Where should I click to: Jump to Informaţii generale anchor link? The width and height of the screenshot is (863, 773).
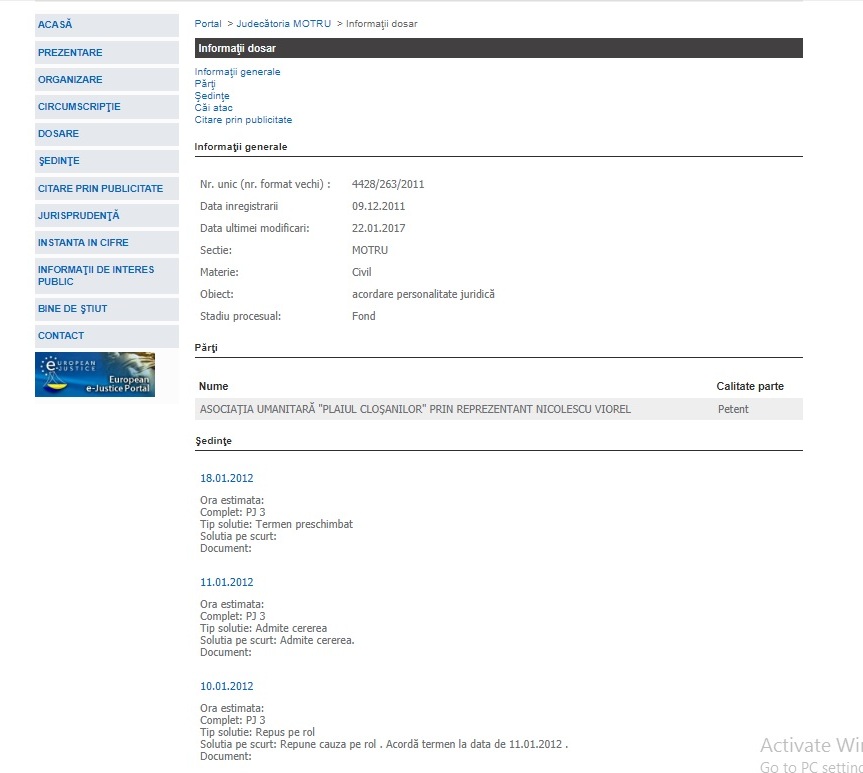[x=237, y=72]
